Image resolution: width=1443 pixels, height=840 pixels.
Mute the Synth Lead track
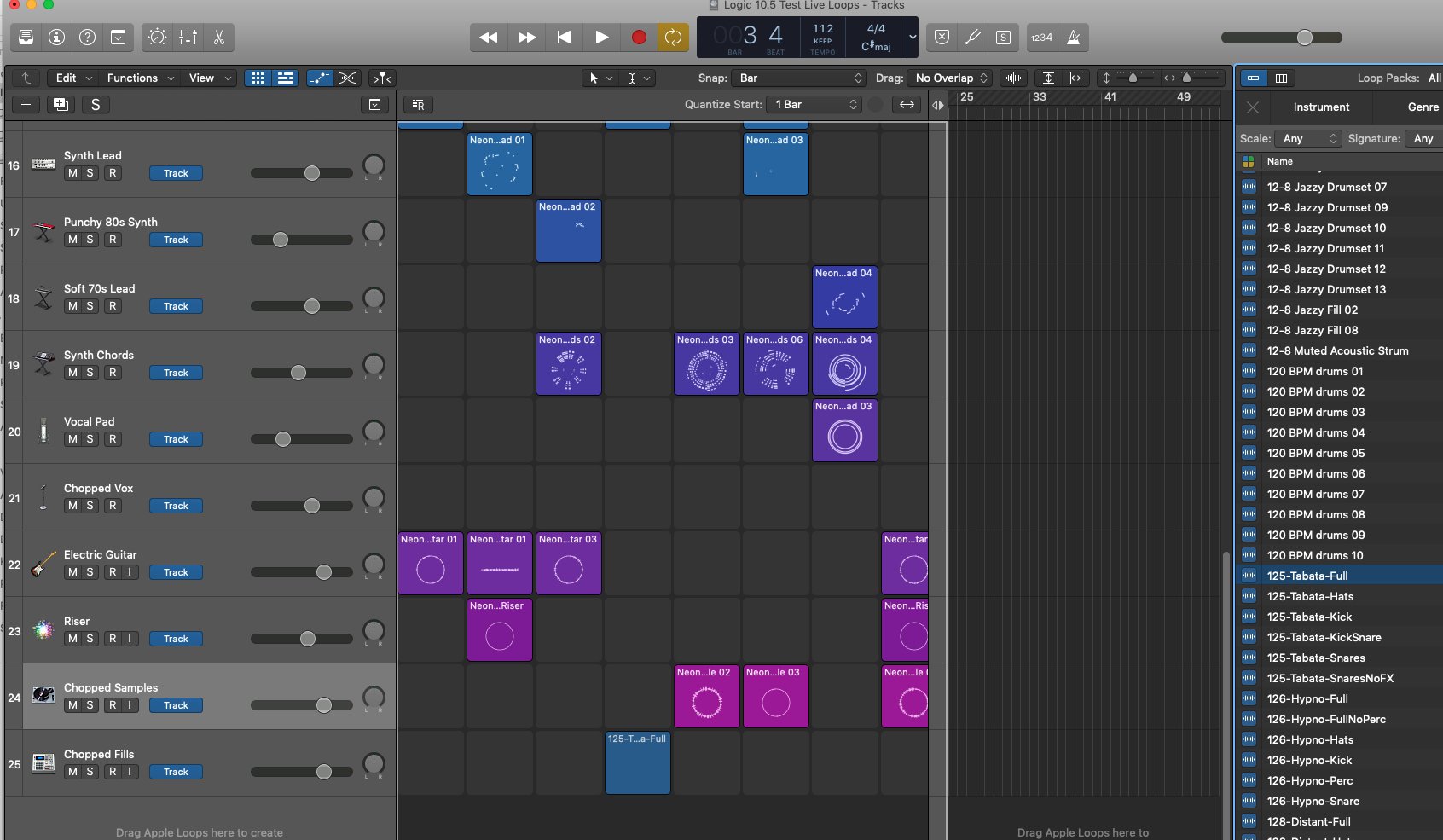pyautogui.click(x=72, y=173)
